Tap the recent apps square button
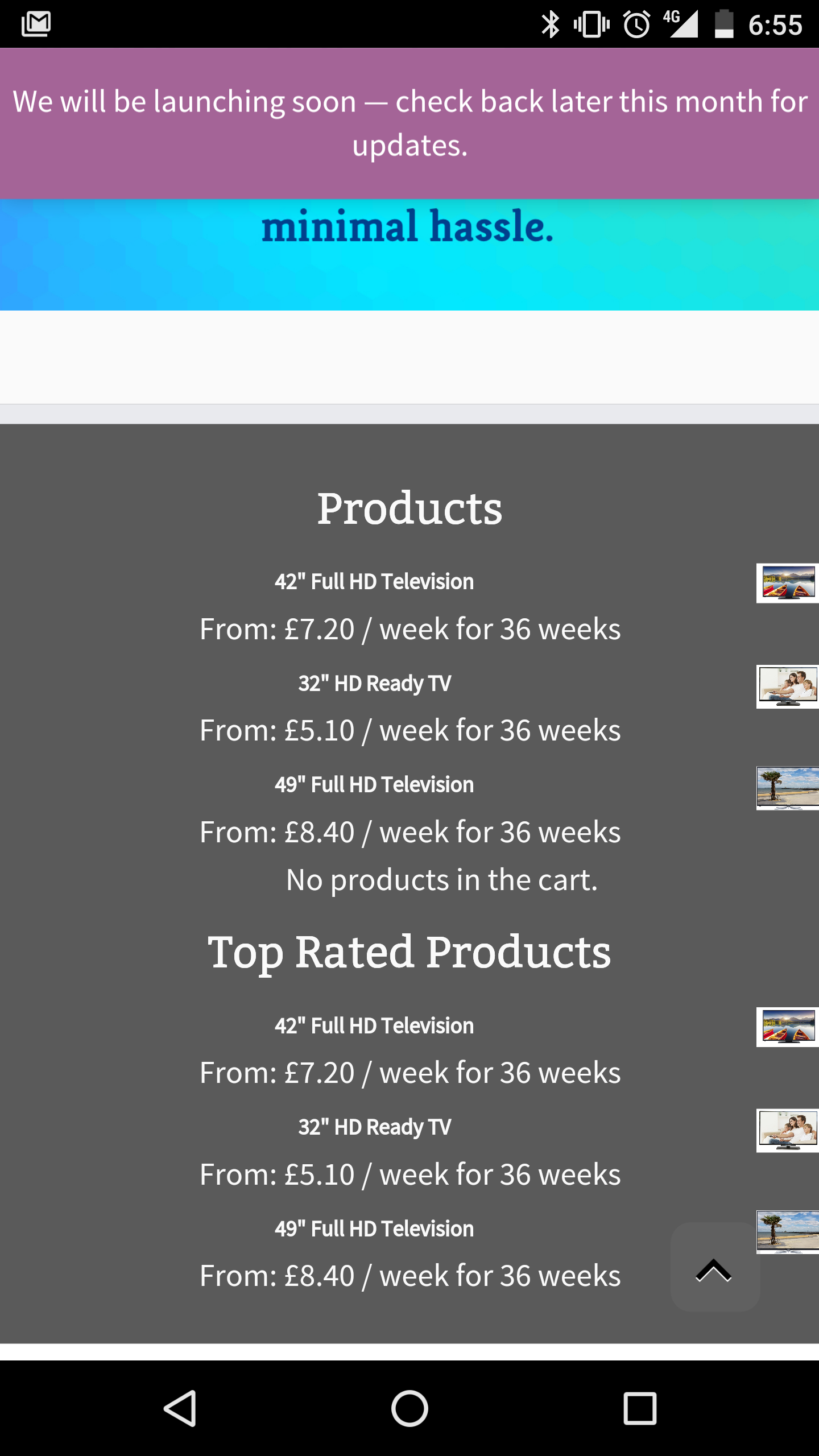Viewport: 819px width, 1456px height. (x=640, y=1408)
